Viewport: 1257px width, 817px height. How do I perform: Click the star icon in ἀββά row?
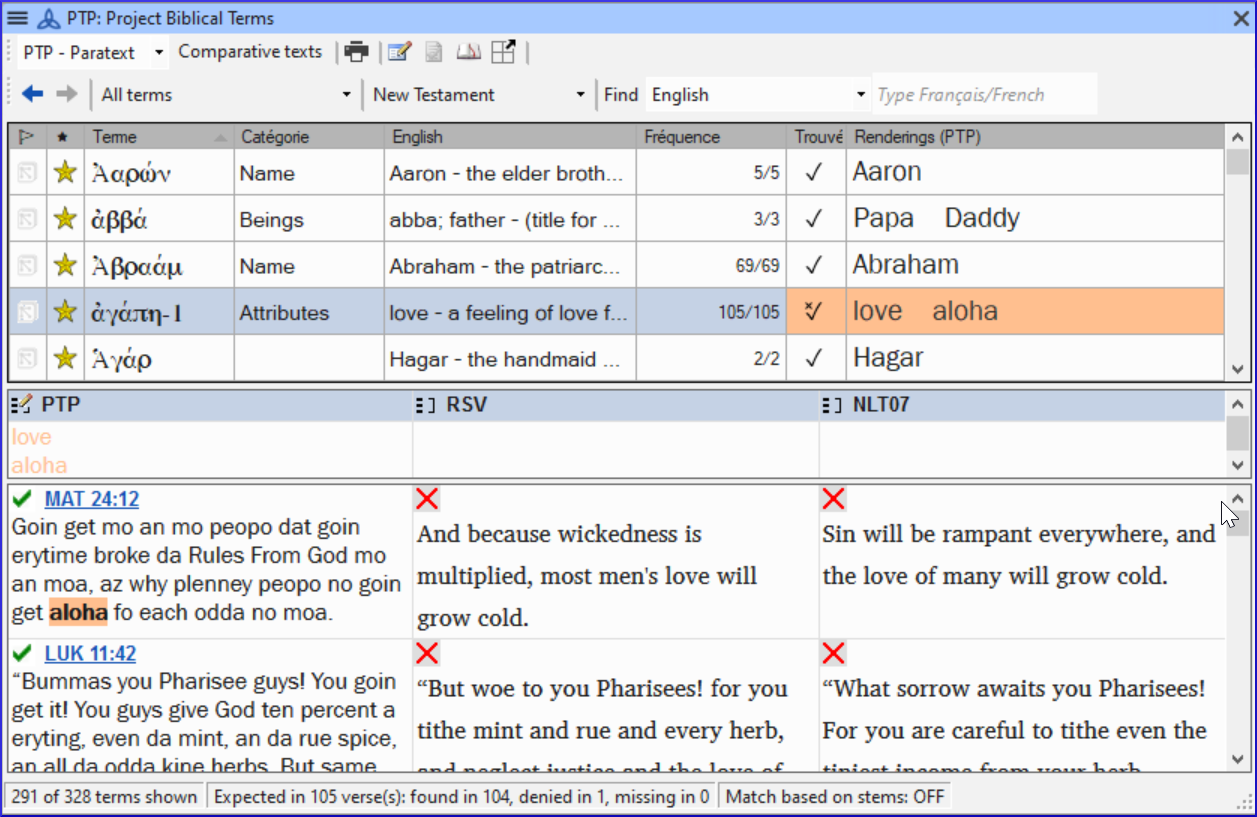[65, 218]
